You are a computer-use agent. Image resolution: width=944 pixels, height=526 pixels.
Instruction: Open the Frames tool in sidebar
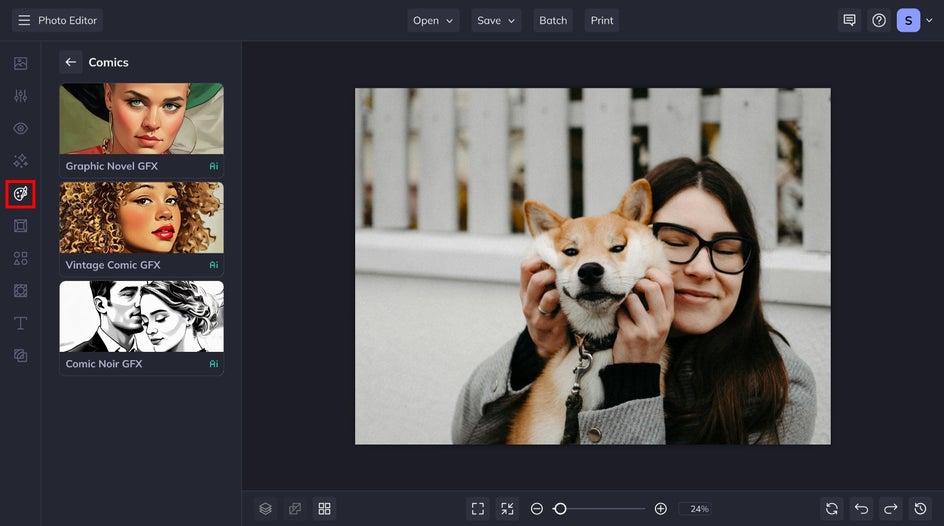pyautogui.click(x=20, y=226)
